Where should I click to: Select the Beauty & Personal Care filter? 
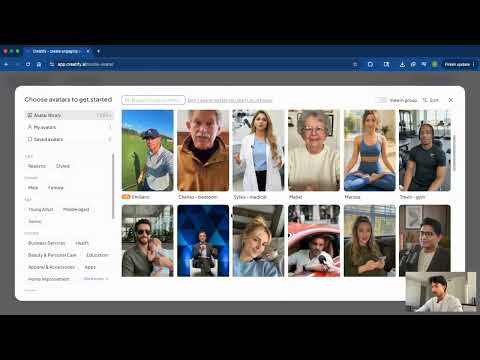tap(52, 255)
